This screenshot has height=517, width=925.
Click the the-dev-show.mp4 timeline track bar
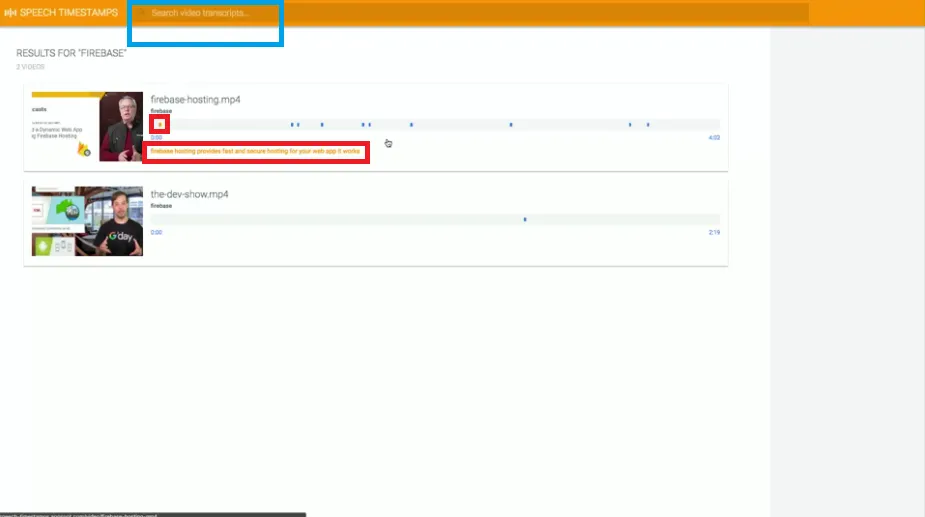pyautogui.click(x=435, y=220)
